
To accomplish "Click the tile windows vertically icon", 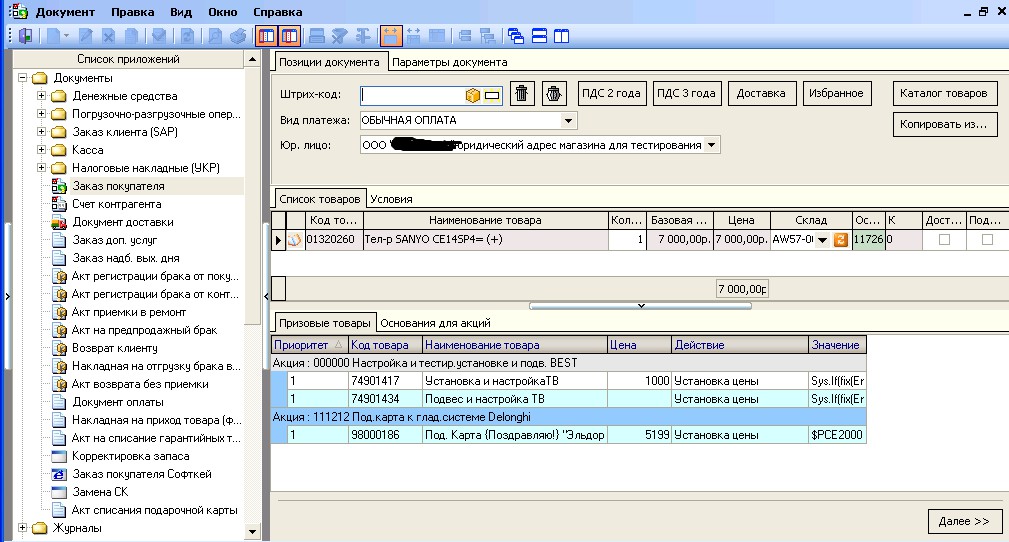I will click(x=562, y=36).
